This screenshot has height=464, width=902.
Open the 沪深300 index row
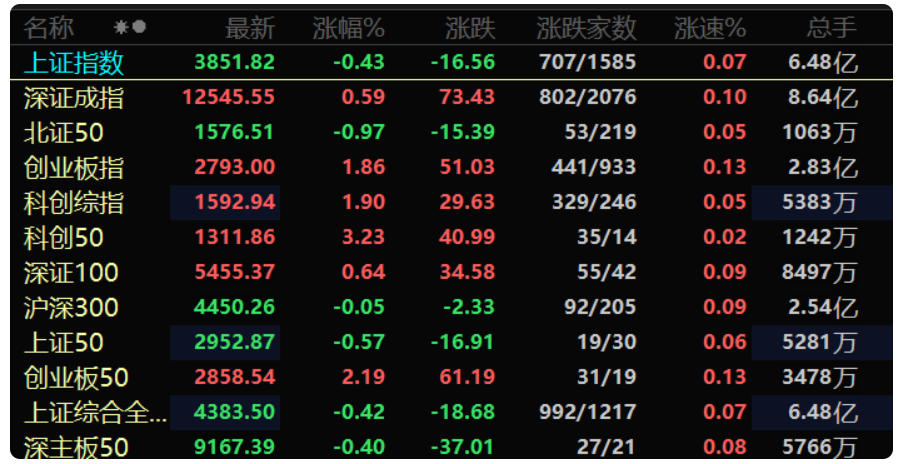tap(451, 308)
